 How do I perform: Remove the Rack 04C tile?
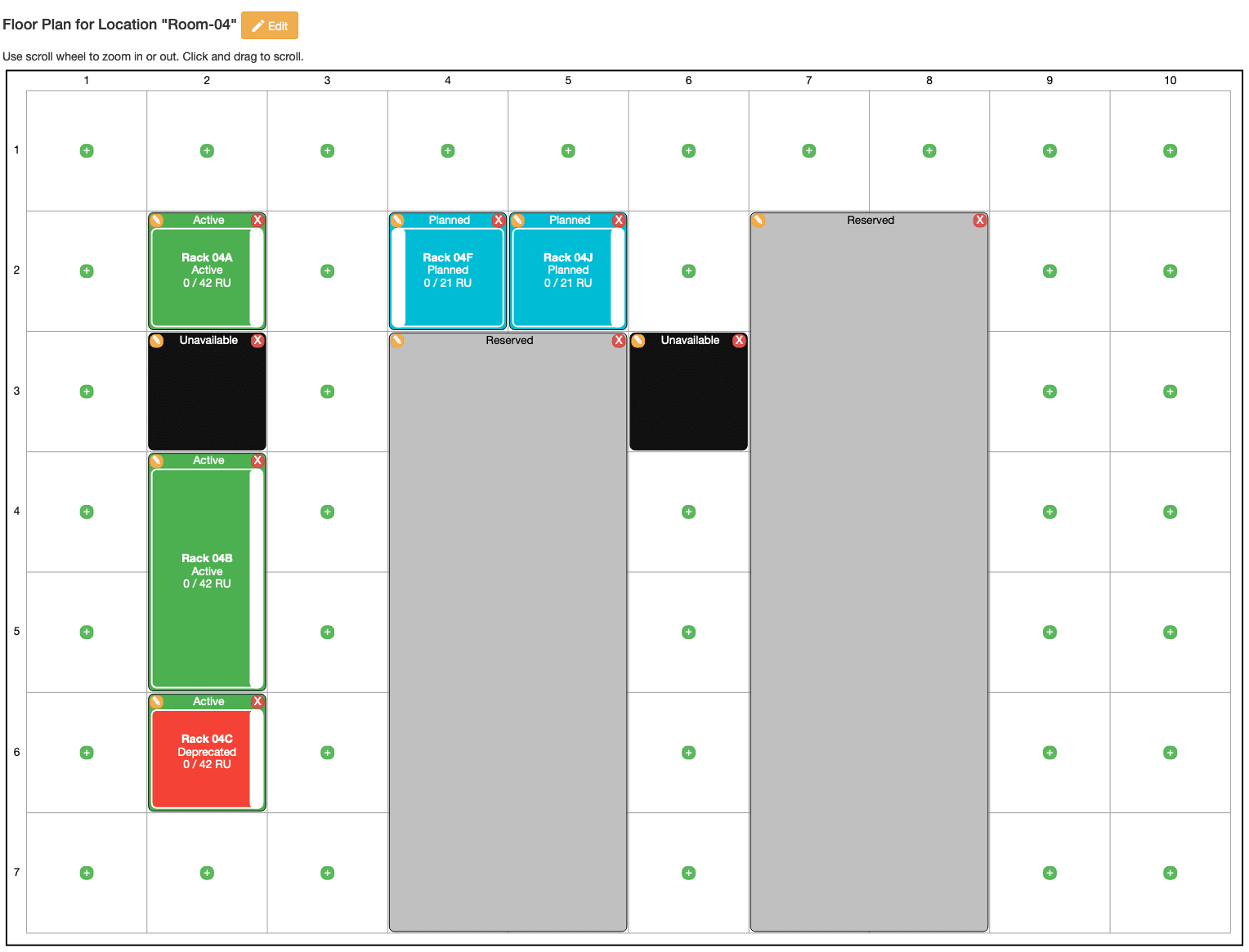tap(257, 702)
